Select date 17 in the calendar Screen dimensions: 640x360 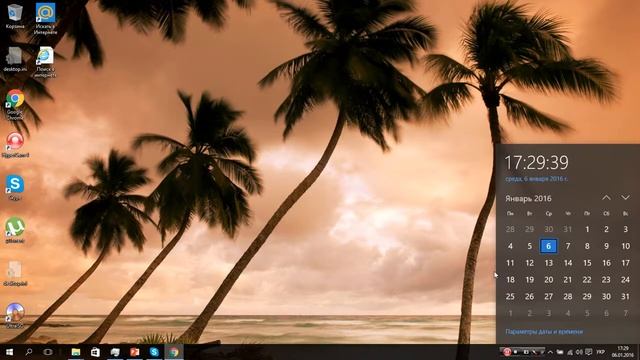coord(626,263)
